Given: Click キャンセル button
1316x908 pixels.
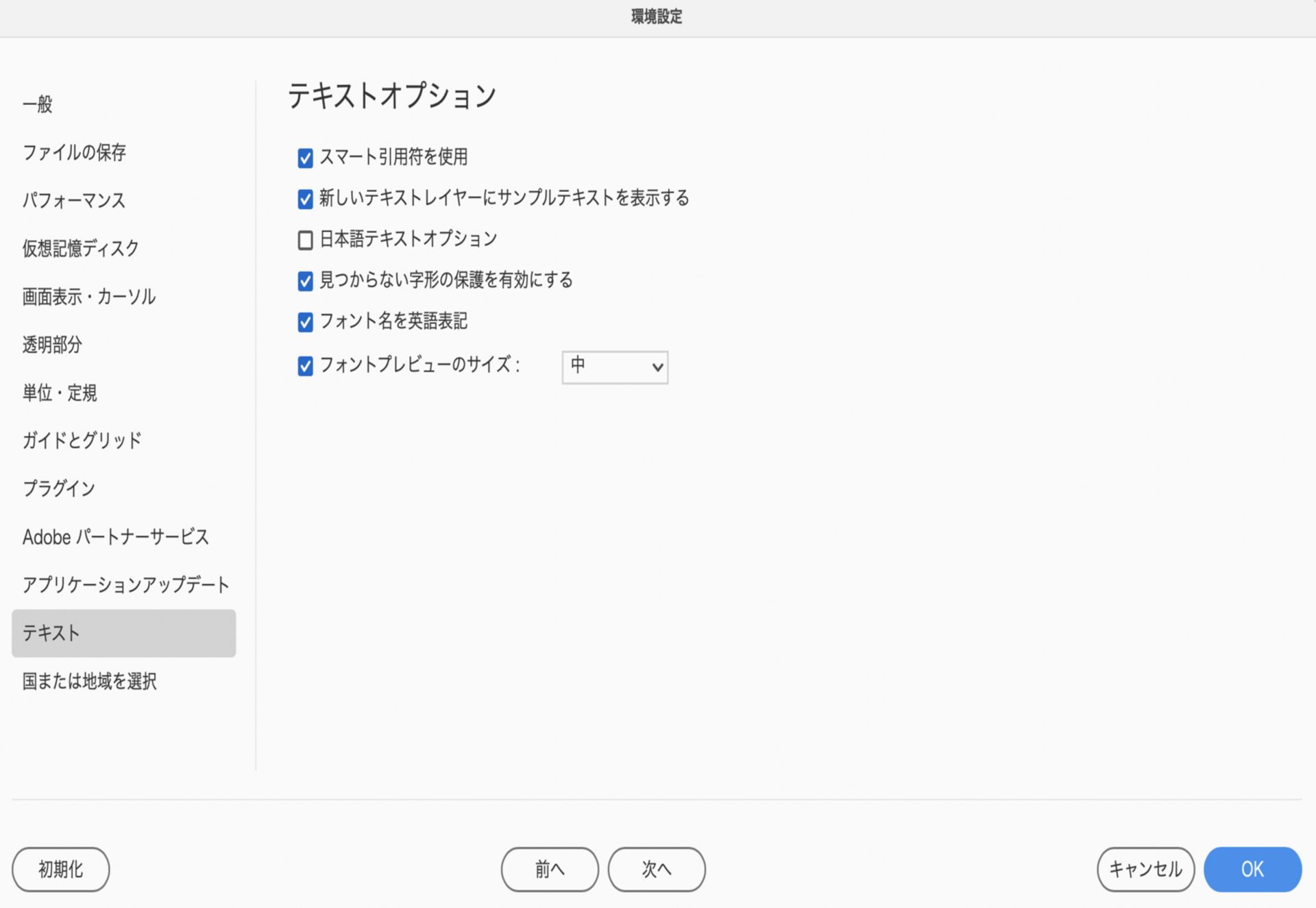Looking at the screenshot, I should (x=1145, y=869).
